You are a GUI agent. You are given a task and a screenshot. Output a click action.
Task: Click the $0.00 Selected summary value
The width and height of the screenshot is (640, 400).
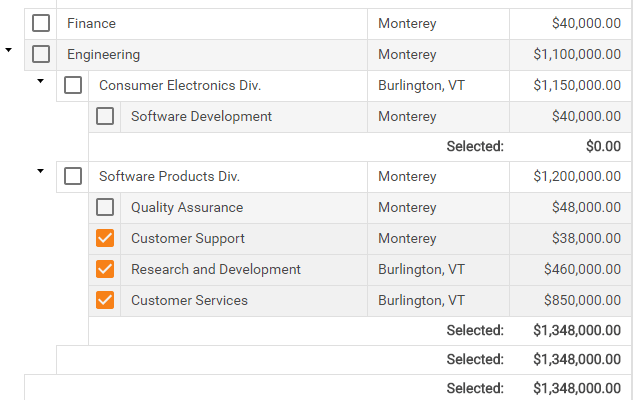click(x=603, y=146)
